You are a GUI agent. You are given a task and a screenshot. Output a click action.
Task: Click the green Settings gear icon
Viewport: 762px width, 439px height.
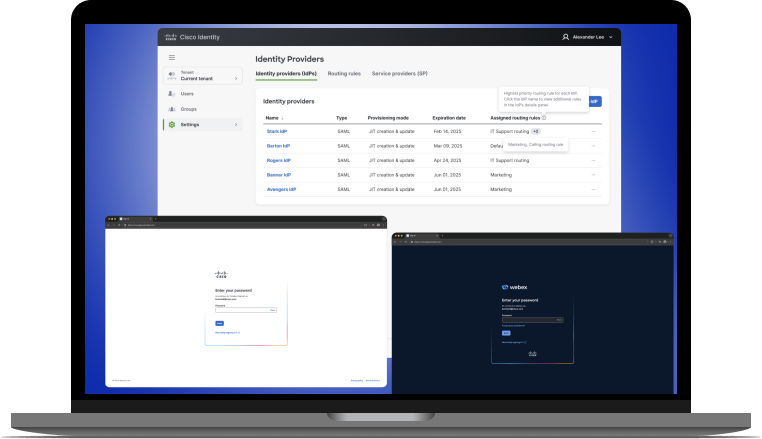pyautogui.click(x=172, y=124)
